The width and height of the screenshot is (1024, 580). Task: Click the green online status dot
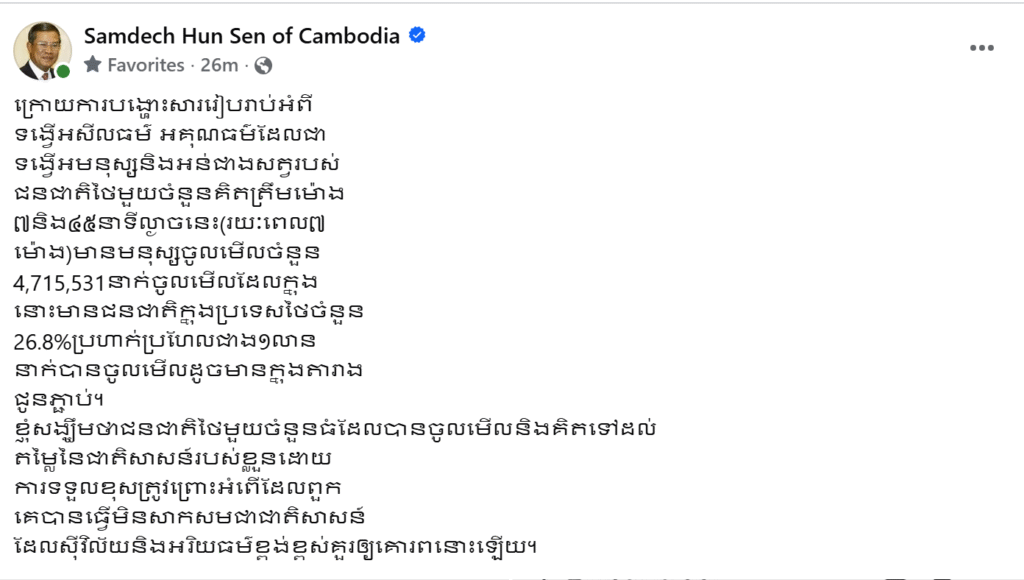tap(64, 72)
